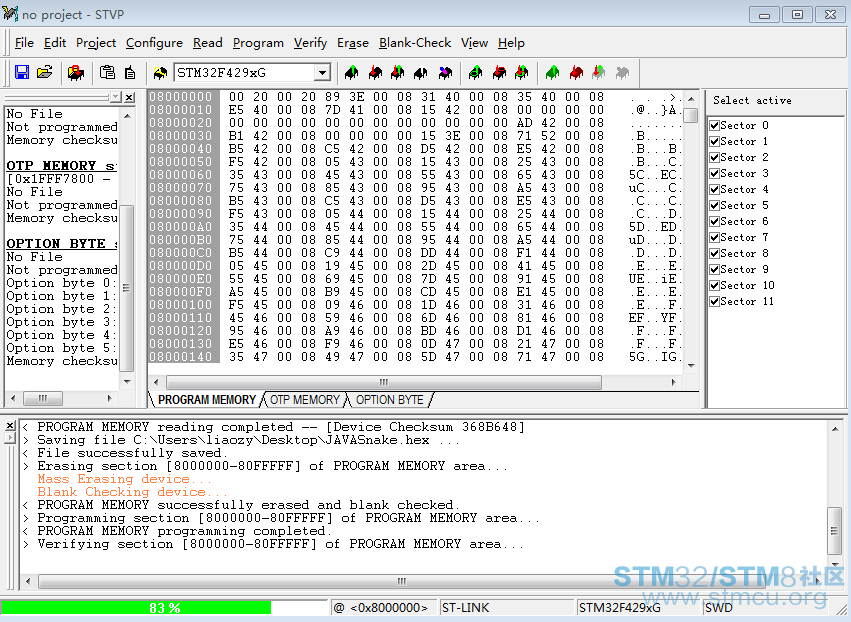Screen dimensions: 851x622
Task: Program current tab with the red-arrow chip icon
Action: [375, 72]
